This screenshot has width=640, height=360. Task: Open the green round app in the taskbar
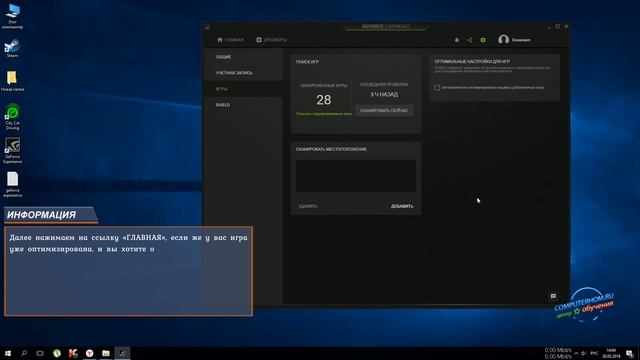click(x=57, y=353)
